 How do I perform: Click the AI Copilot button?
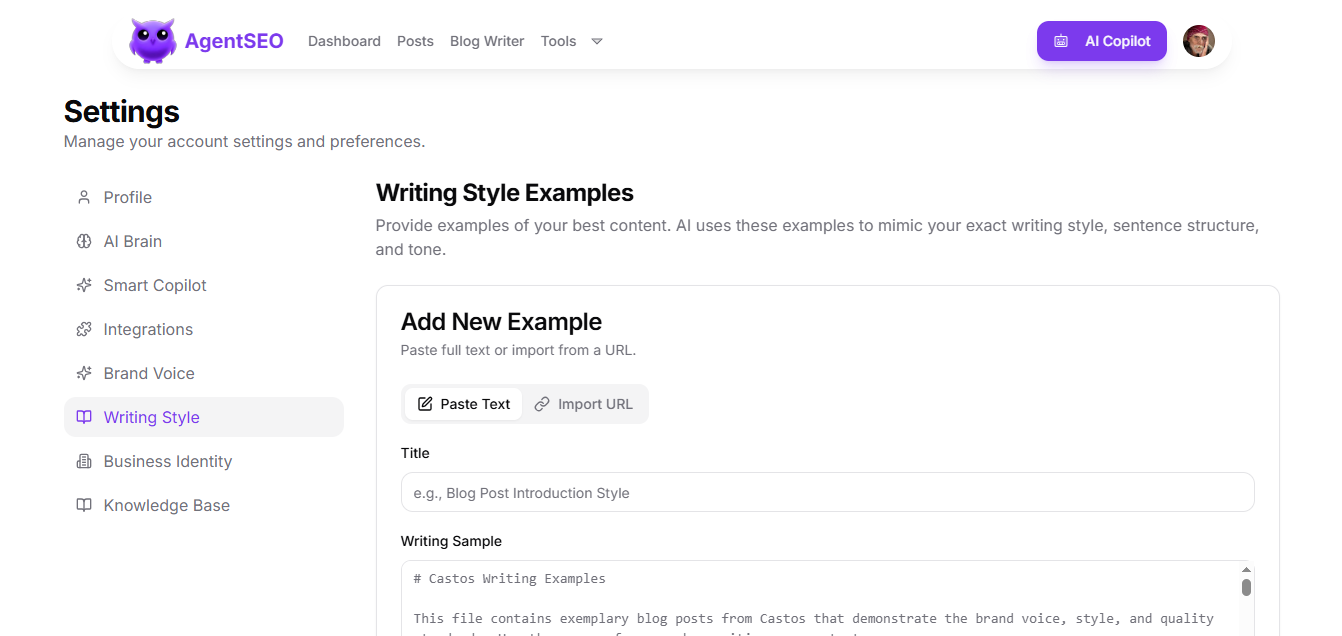(1101, 41)
